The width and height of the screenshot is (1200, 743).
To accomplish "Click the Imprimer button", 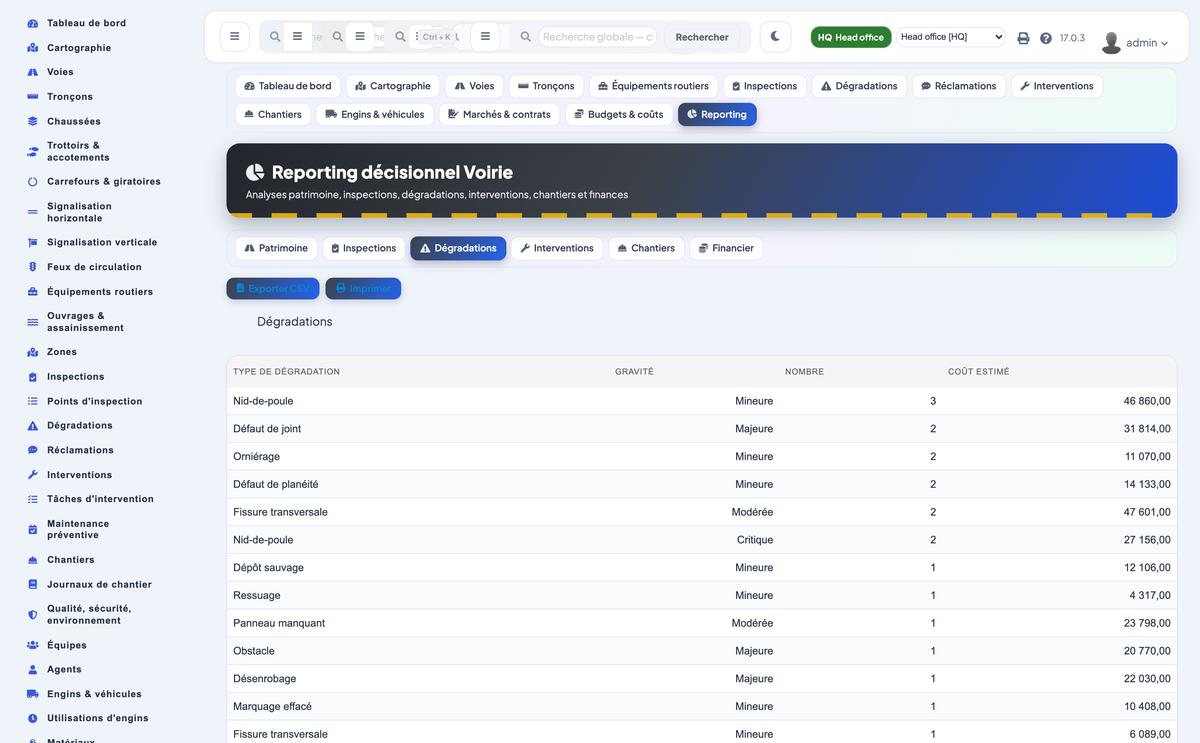I will point(363,288).
